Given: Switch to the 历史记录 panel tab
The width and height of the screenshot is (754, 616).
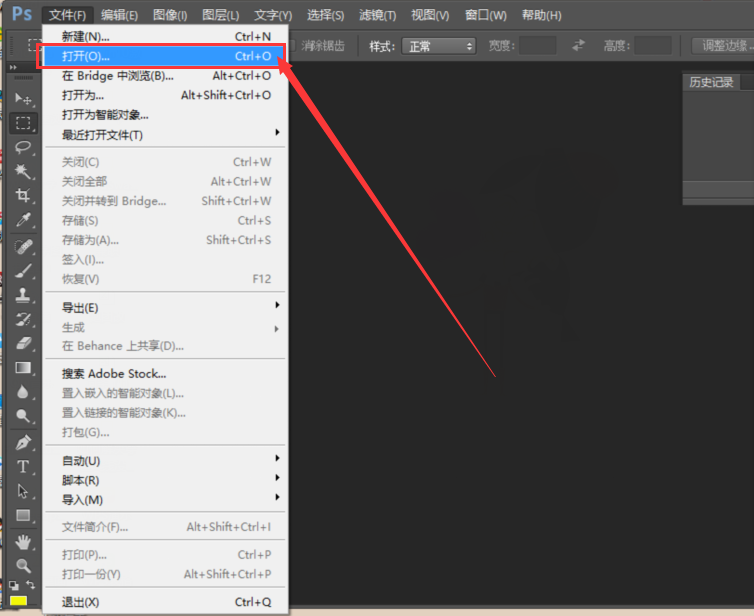Looking at the screenshot, I should coord(711,82).
